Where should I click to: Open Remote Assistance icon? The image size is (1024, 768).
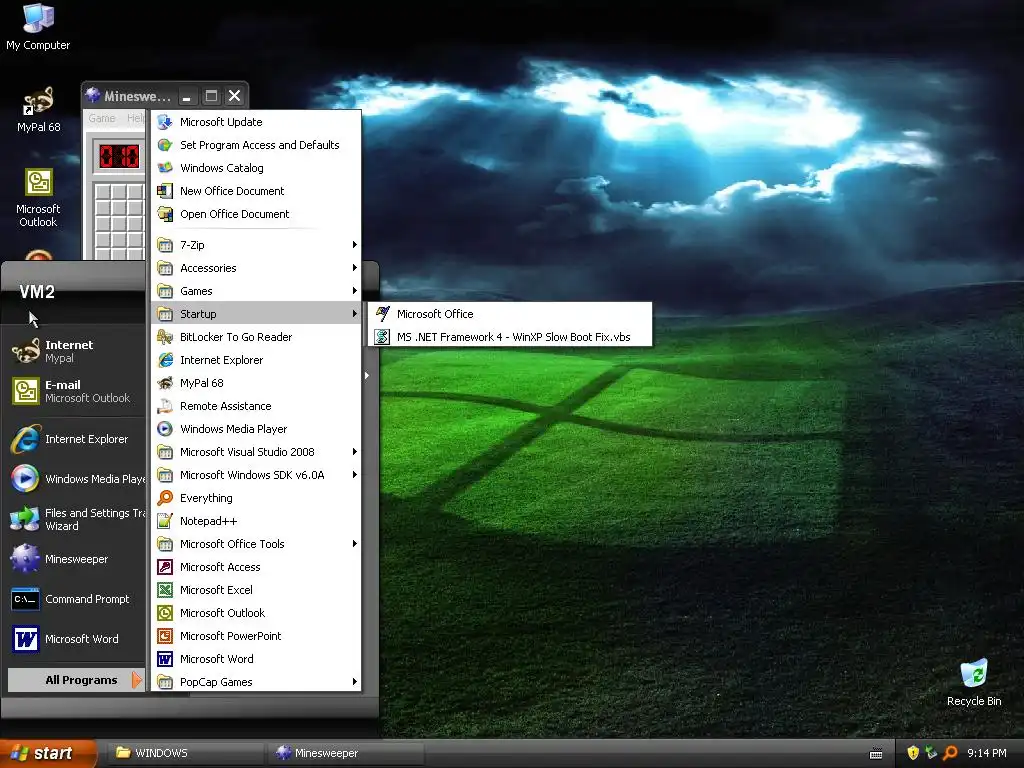click(x=165, y=406)
